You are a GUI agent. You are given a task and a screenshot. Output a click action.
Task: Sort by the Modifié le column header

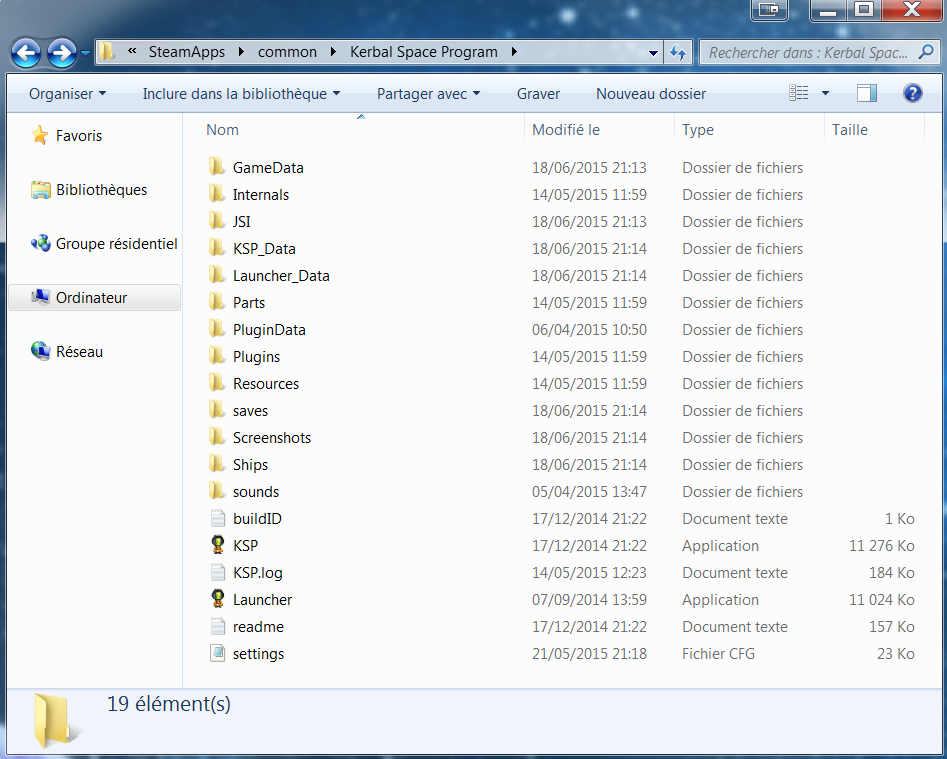click(x=566, y=130)
